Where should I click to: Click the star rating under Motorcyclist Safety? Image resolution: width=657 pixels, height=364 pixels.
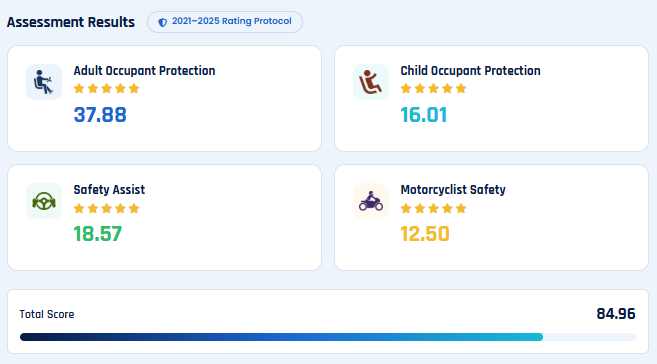pyautogui.click(x=433, y=208)
